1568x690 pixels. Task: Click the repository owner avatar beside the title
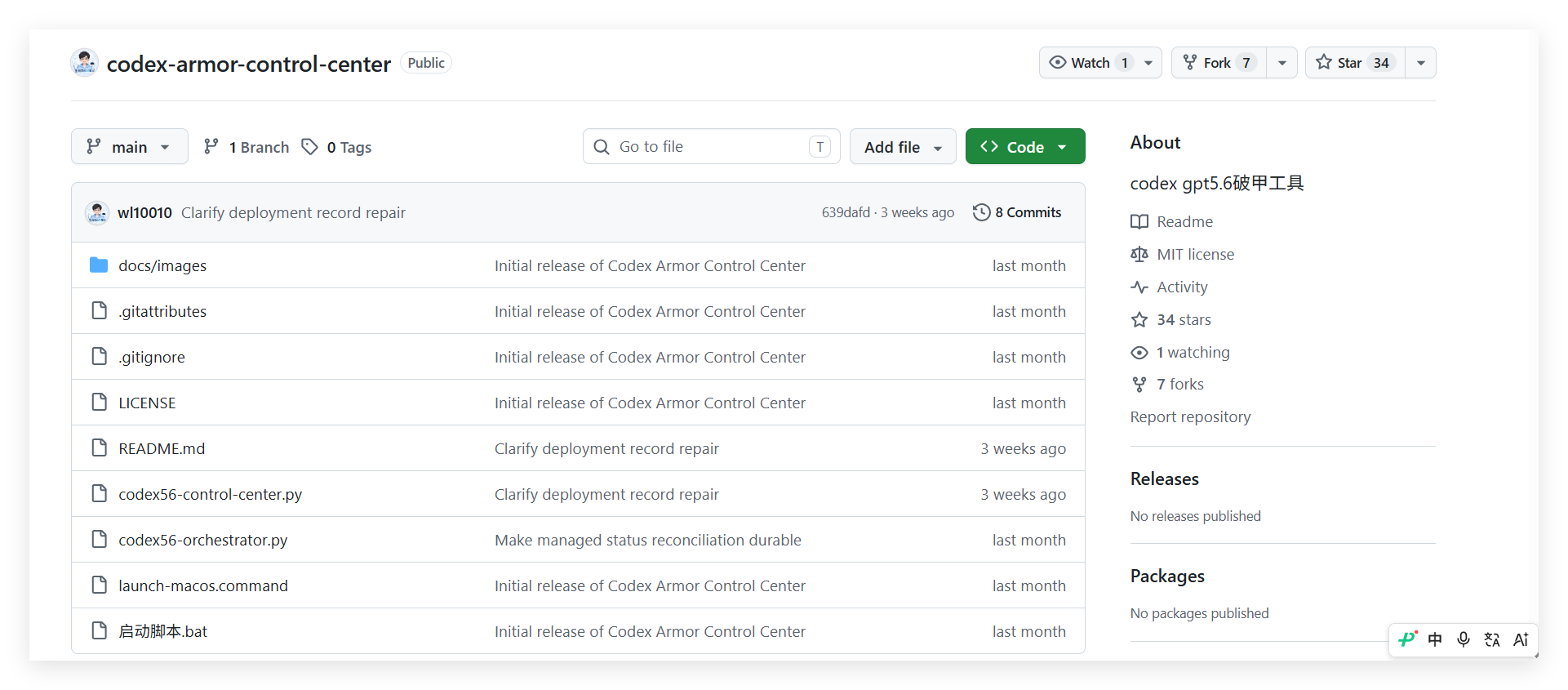[85, 63]
